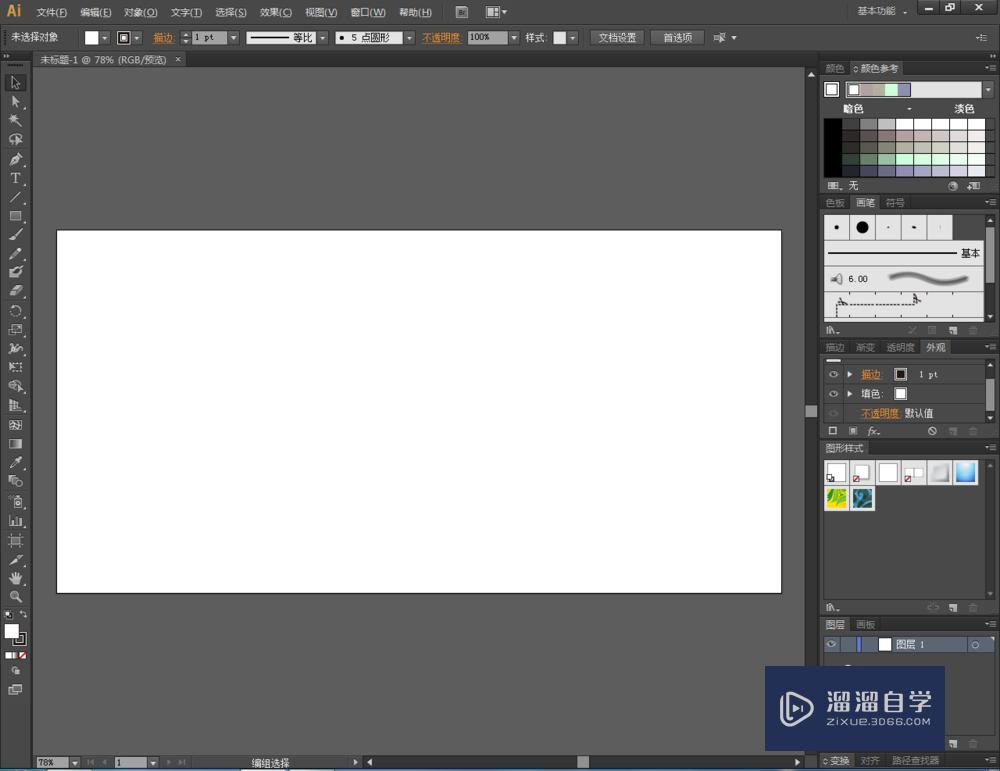Select the Hand tool
This screenshot has height=771, width=1000.
tap(15, 578)
